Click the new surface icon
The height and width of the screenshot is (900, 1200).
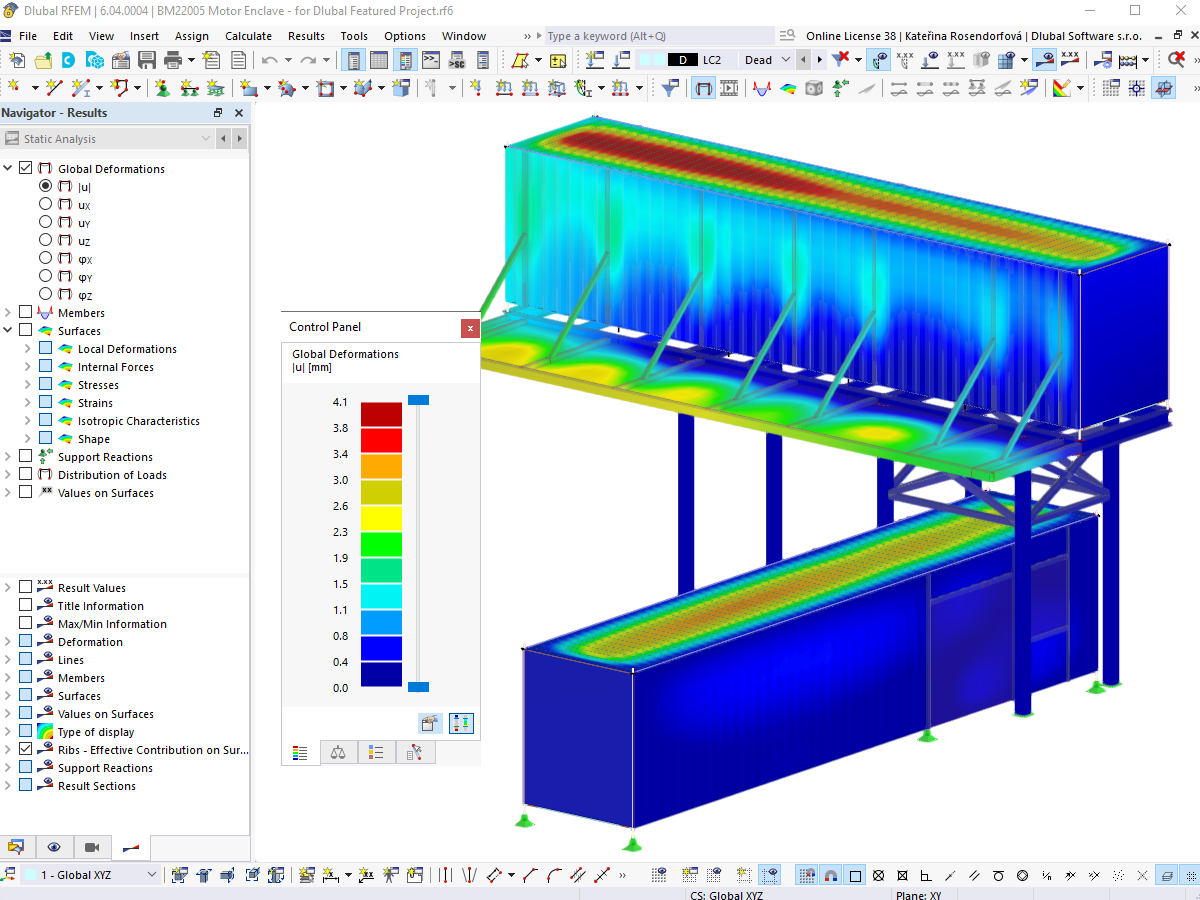coord(247,88)
